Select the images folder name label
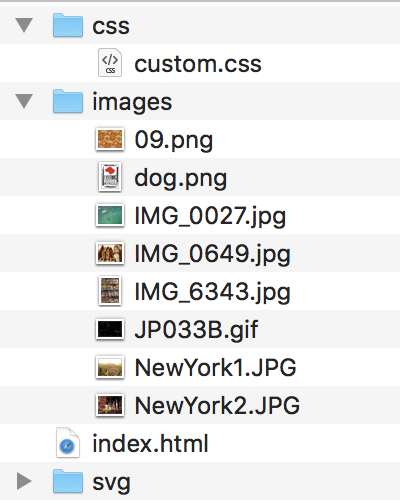 [132, 102]
